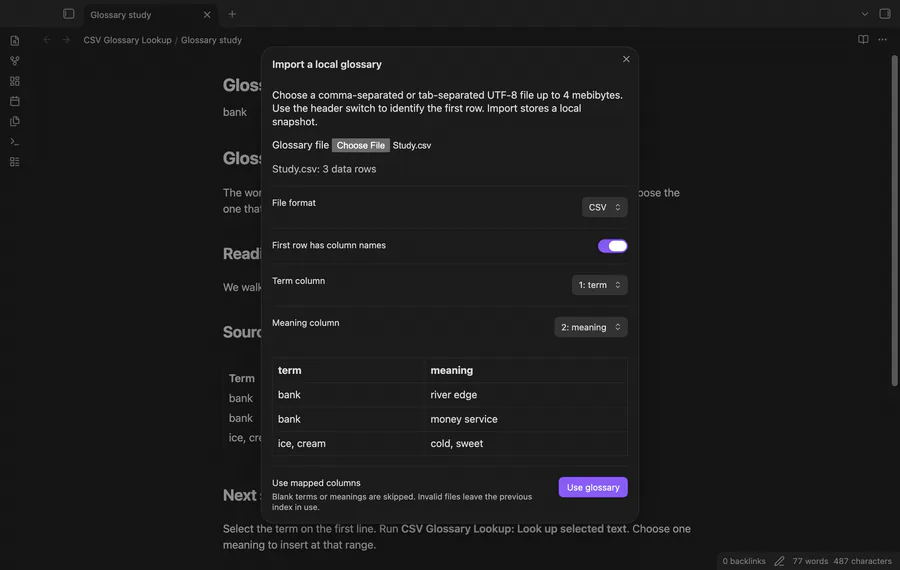Screen dimensions: 900x570
Task: Open a new tab with plus
Action: [x=232, y=14]
